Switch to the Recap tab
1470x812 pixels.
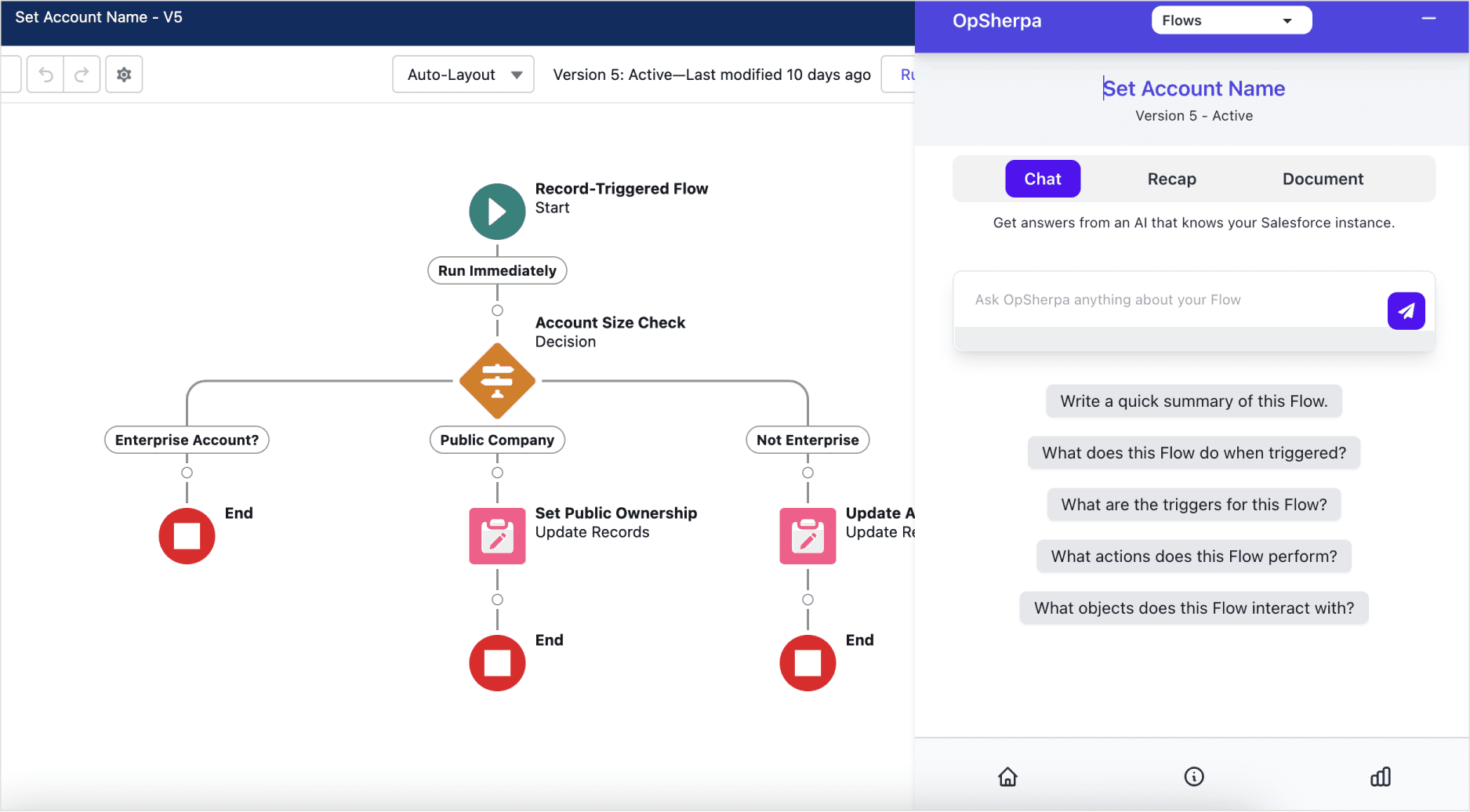[1171, 179]
